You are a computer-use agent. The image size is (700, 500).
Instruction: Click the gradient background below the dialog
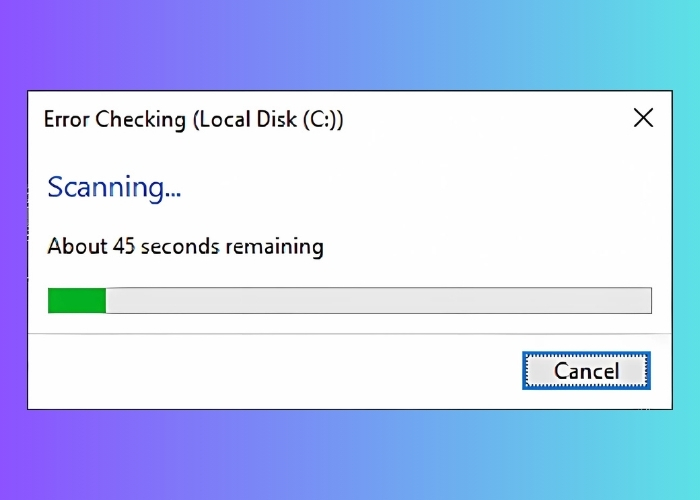point(350,455)
